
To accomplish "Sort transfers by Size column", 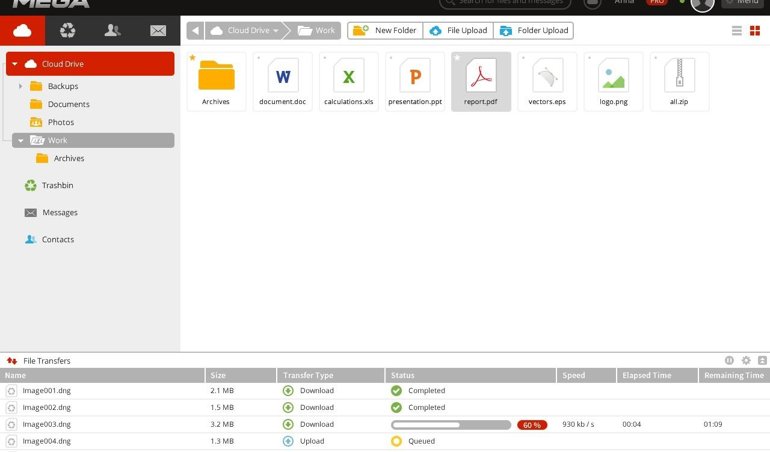I will pyautogui.click(x=241, y=375).
